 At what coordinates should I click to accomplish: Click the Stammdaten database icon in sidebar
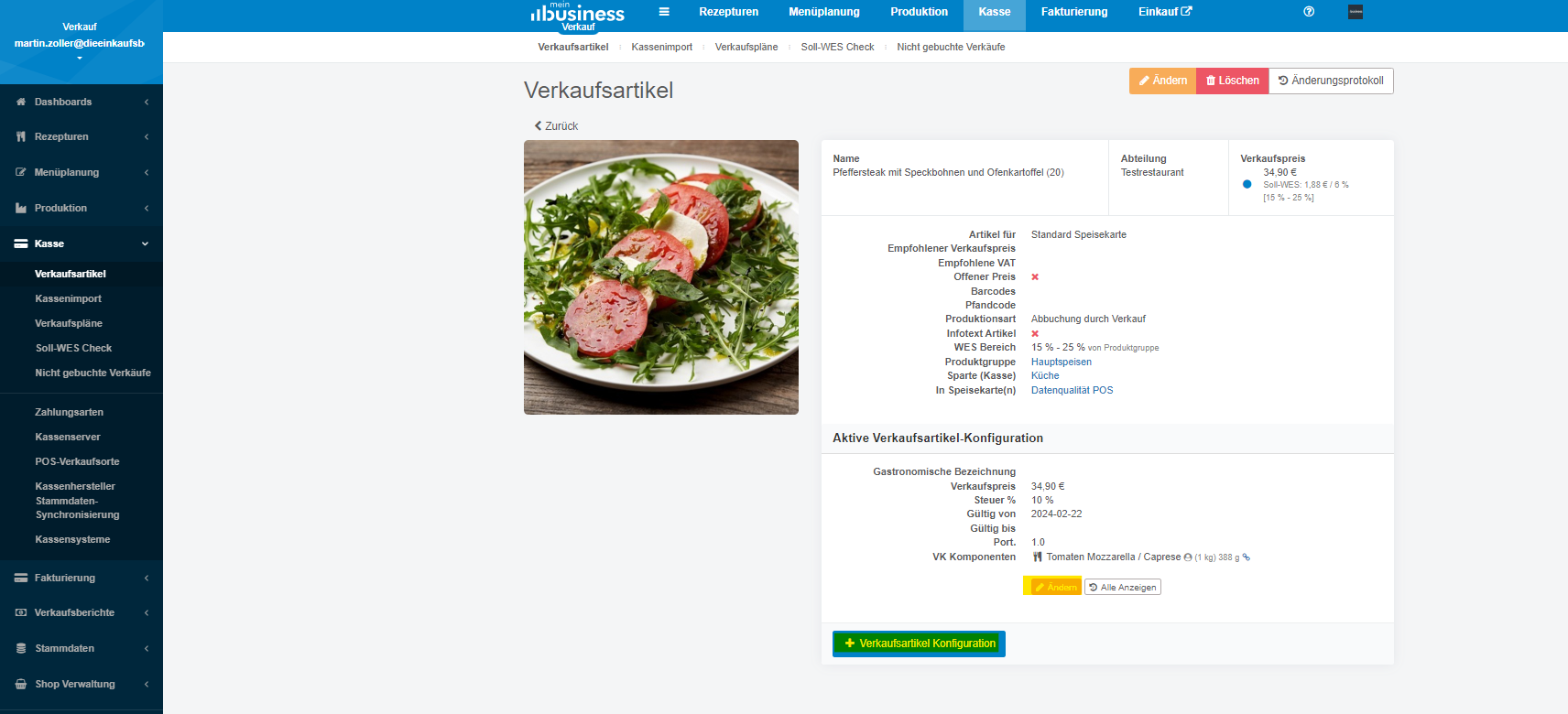21,648
